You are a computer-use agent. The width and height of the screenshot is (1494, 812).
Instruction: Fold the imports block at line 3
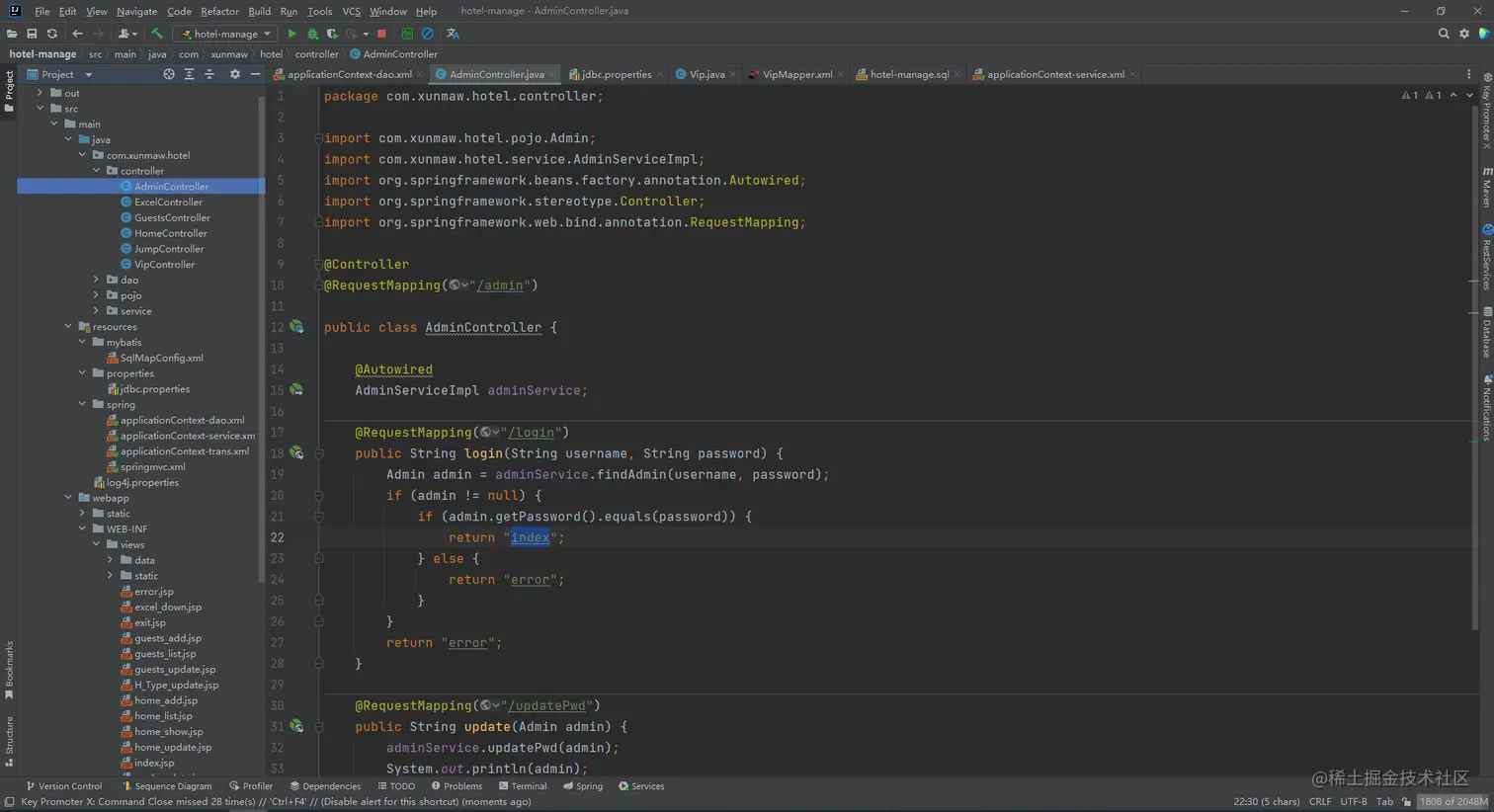319,138
